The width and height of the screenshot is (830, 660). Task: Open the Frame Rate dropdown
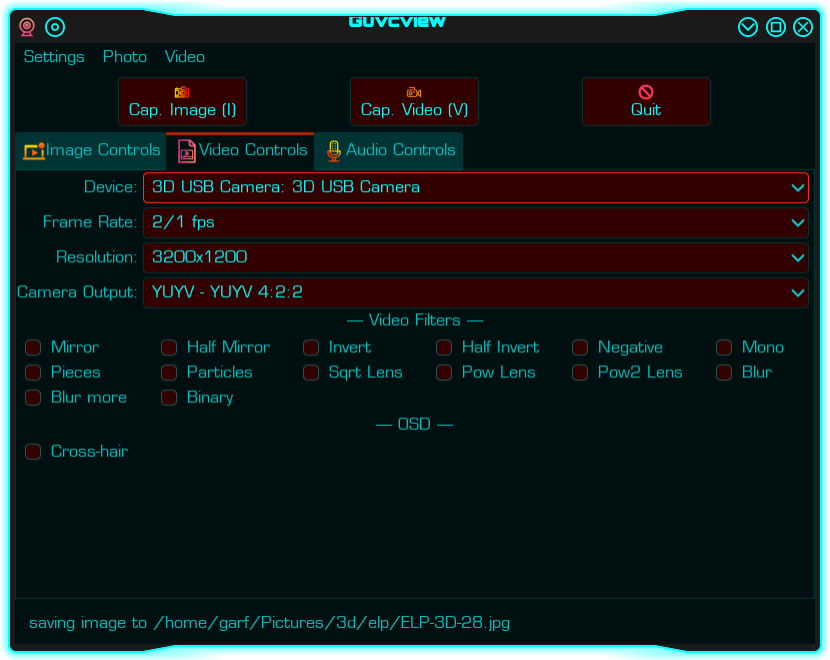coord(476,222)
